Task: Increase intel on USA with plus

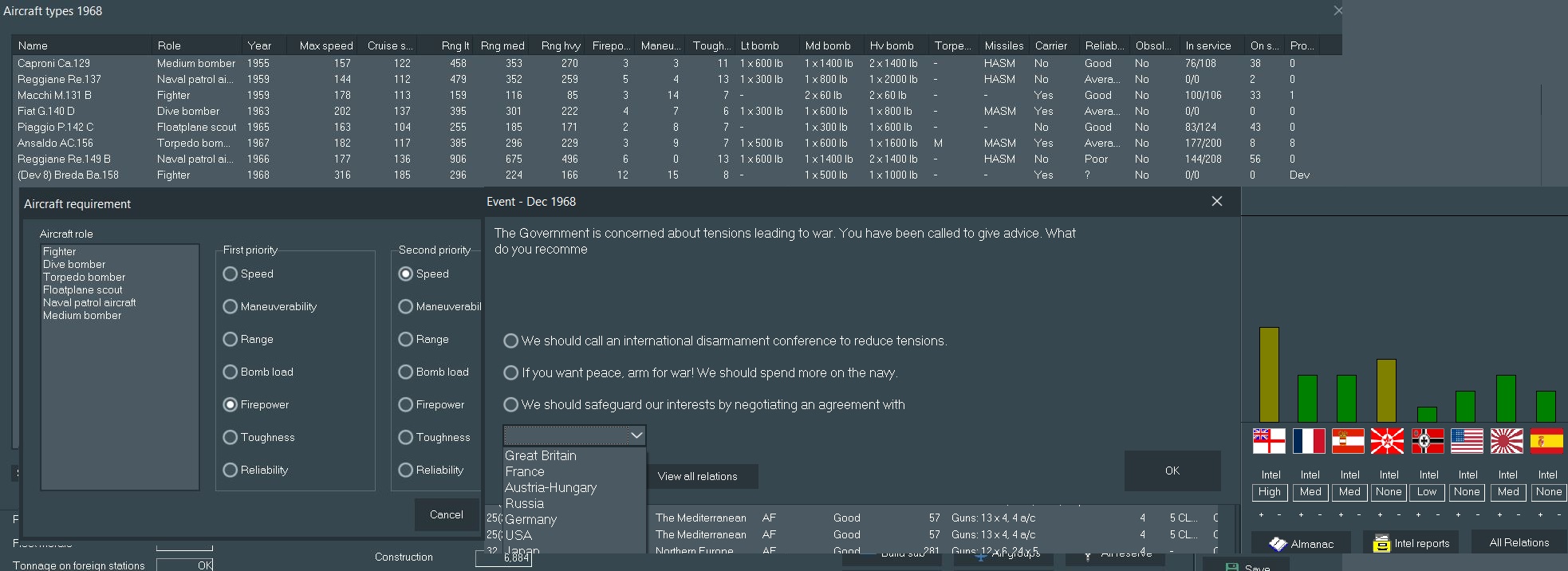Action: [1458, 514]
